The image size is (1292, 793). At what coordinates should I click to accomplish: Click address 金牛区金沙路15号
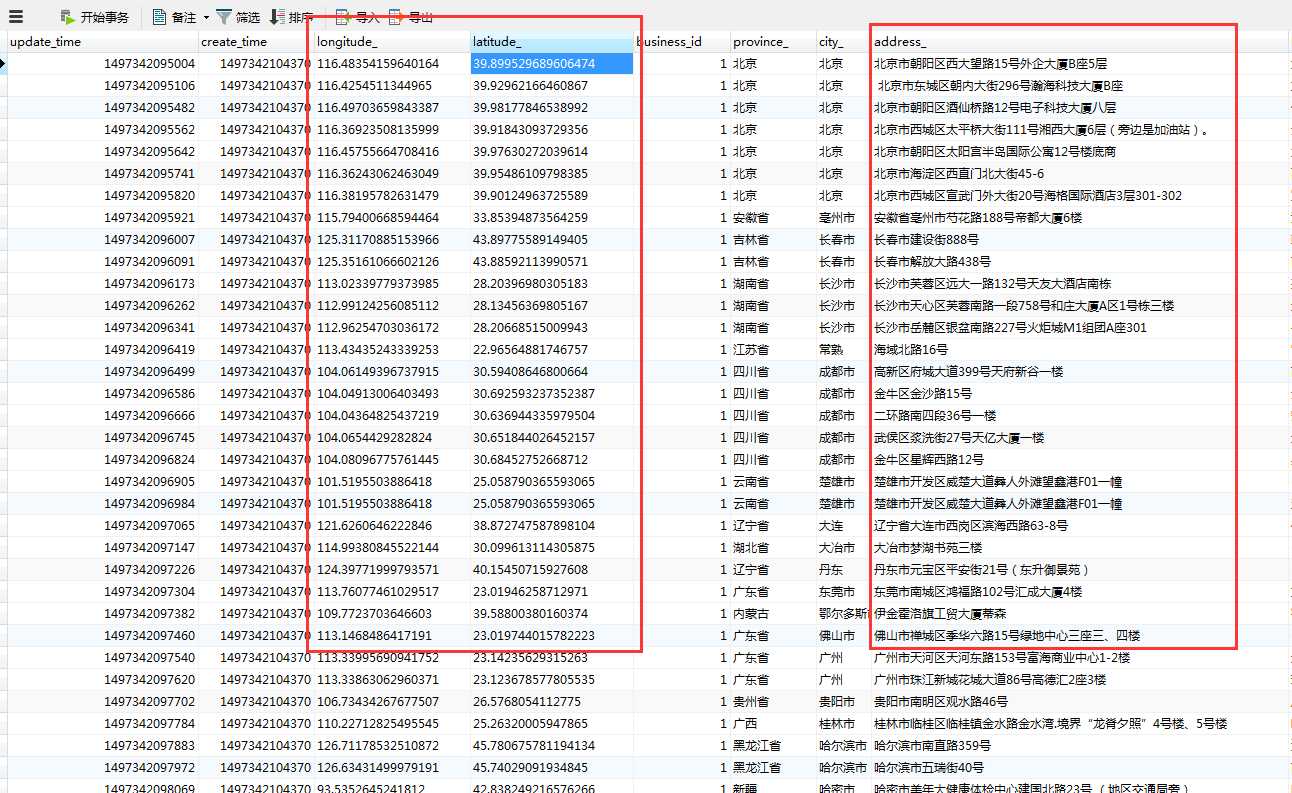click(x=922, y=393)
